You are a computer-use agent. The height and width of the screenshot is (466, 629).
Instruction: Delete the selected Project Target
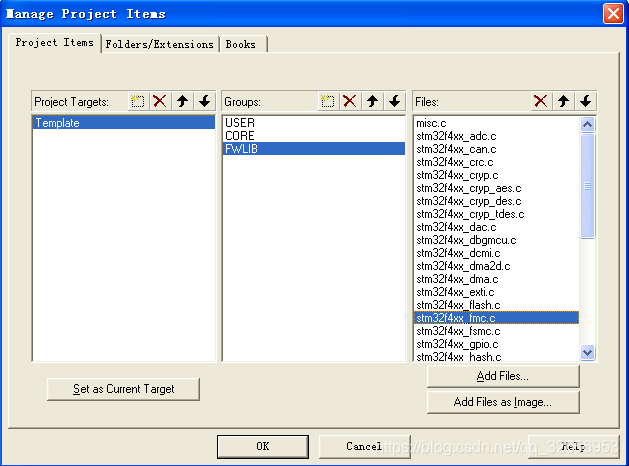click(160, 101)
